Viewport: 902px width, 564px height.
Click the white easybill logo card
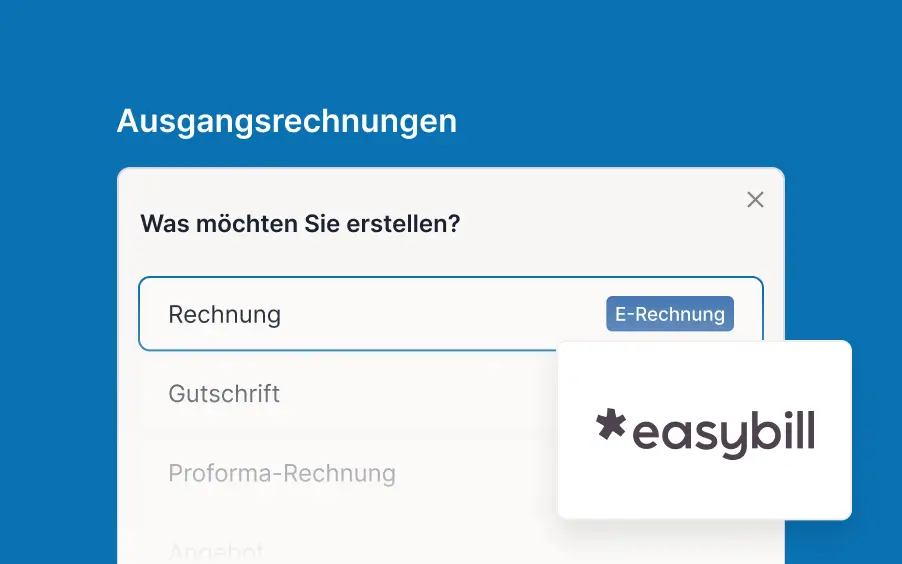click(704, 490)
